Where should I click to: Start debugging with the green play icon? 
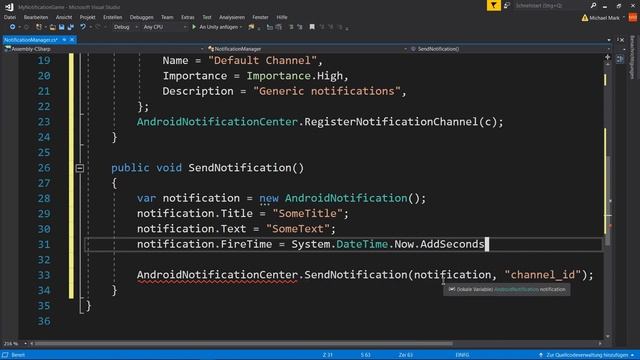tap(194, 27)
